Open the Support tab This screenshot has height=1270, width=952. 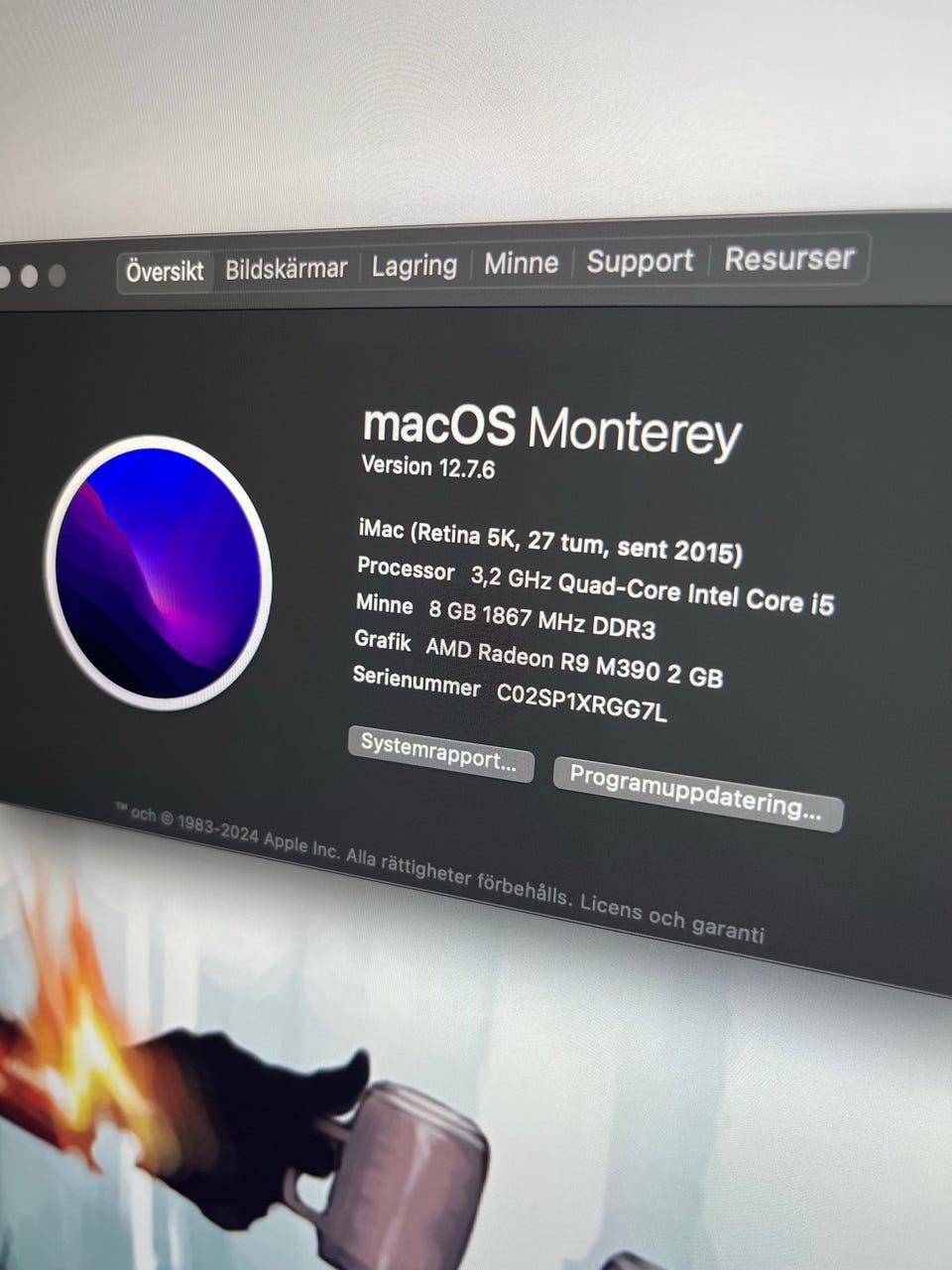(x=640, y=261)
